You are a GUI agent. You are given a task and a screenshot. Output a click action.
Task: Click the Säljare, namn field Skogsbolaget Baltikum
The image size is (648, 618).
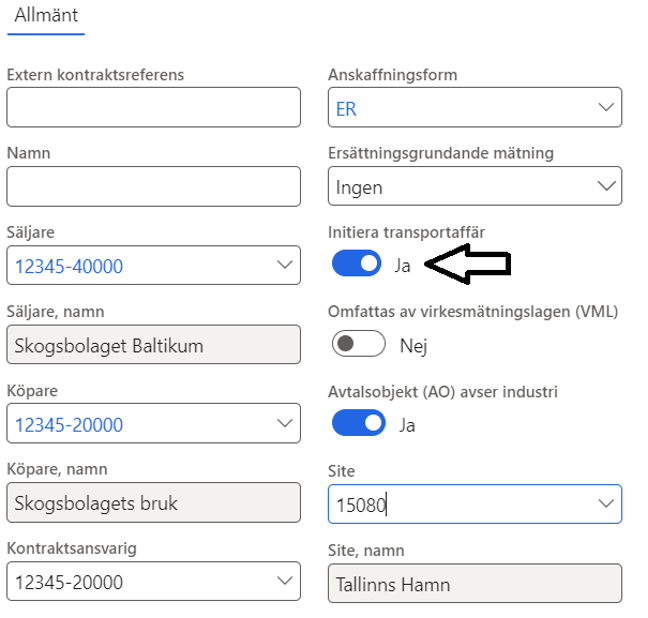coord(153,344)
